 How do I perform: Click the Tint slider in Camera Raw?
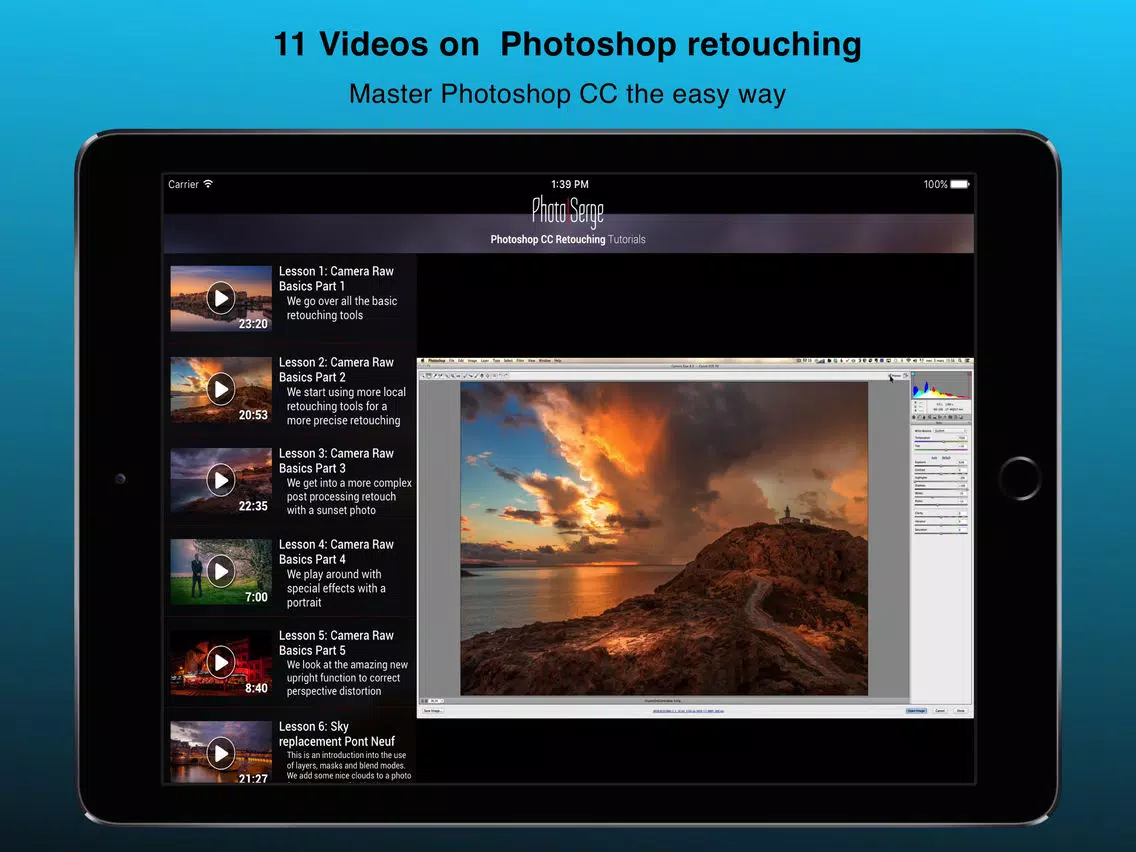940,448
